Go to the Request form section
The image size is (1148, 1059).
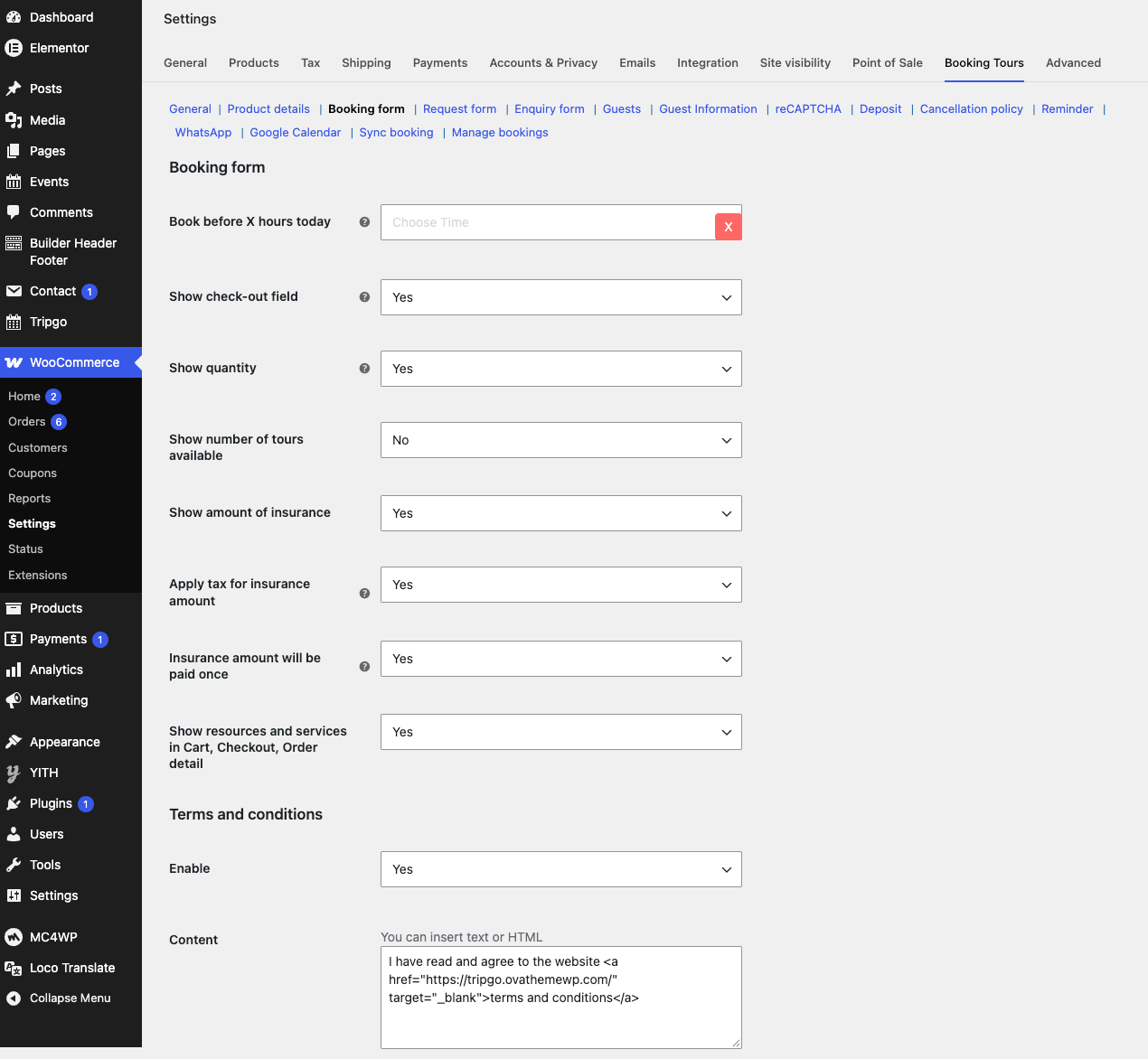click(459, 109)
